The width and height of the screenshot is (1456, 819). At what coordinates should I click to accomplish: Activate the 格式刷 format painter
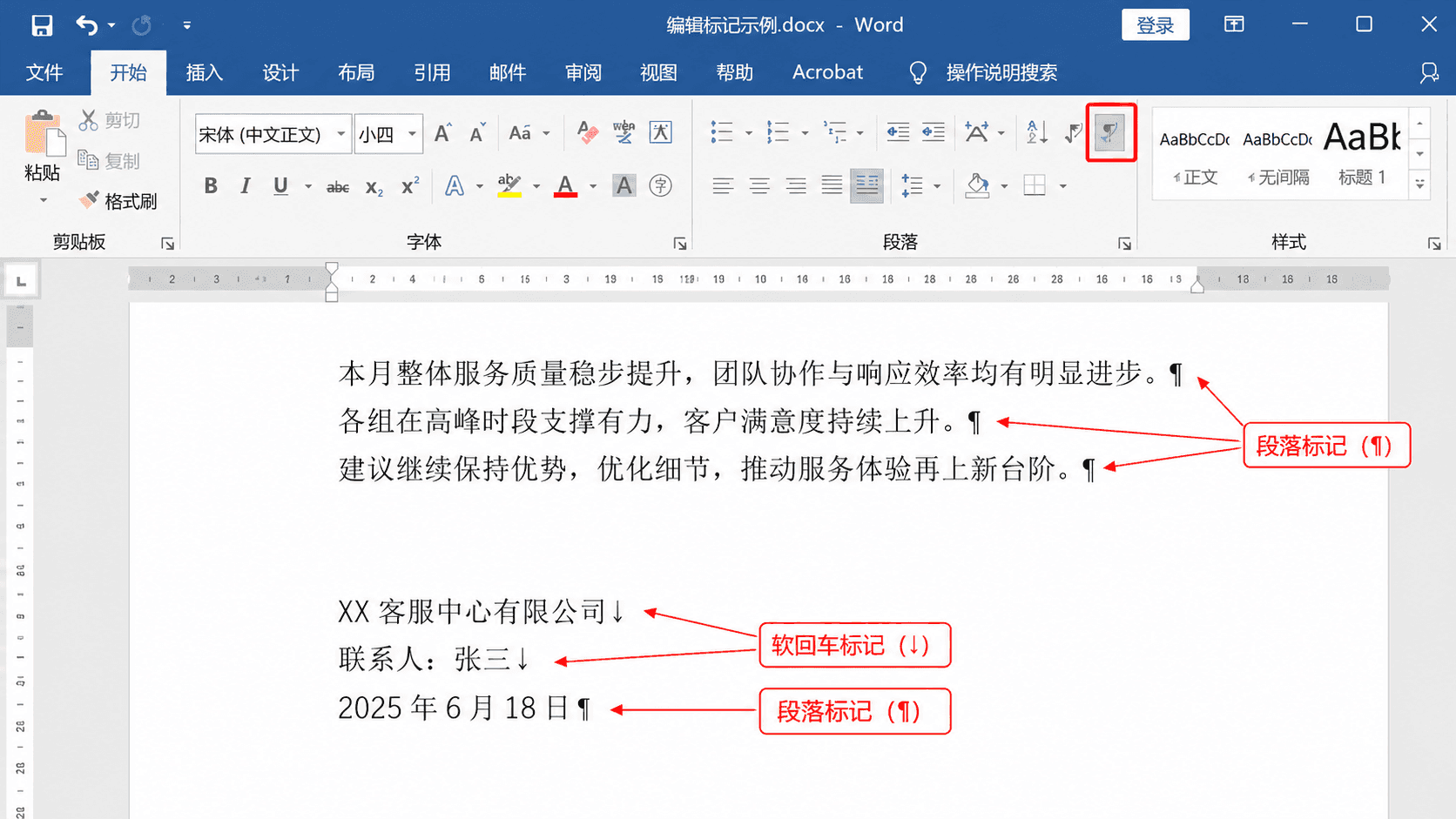[118, 201]
